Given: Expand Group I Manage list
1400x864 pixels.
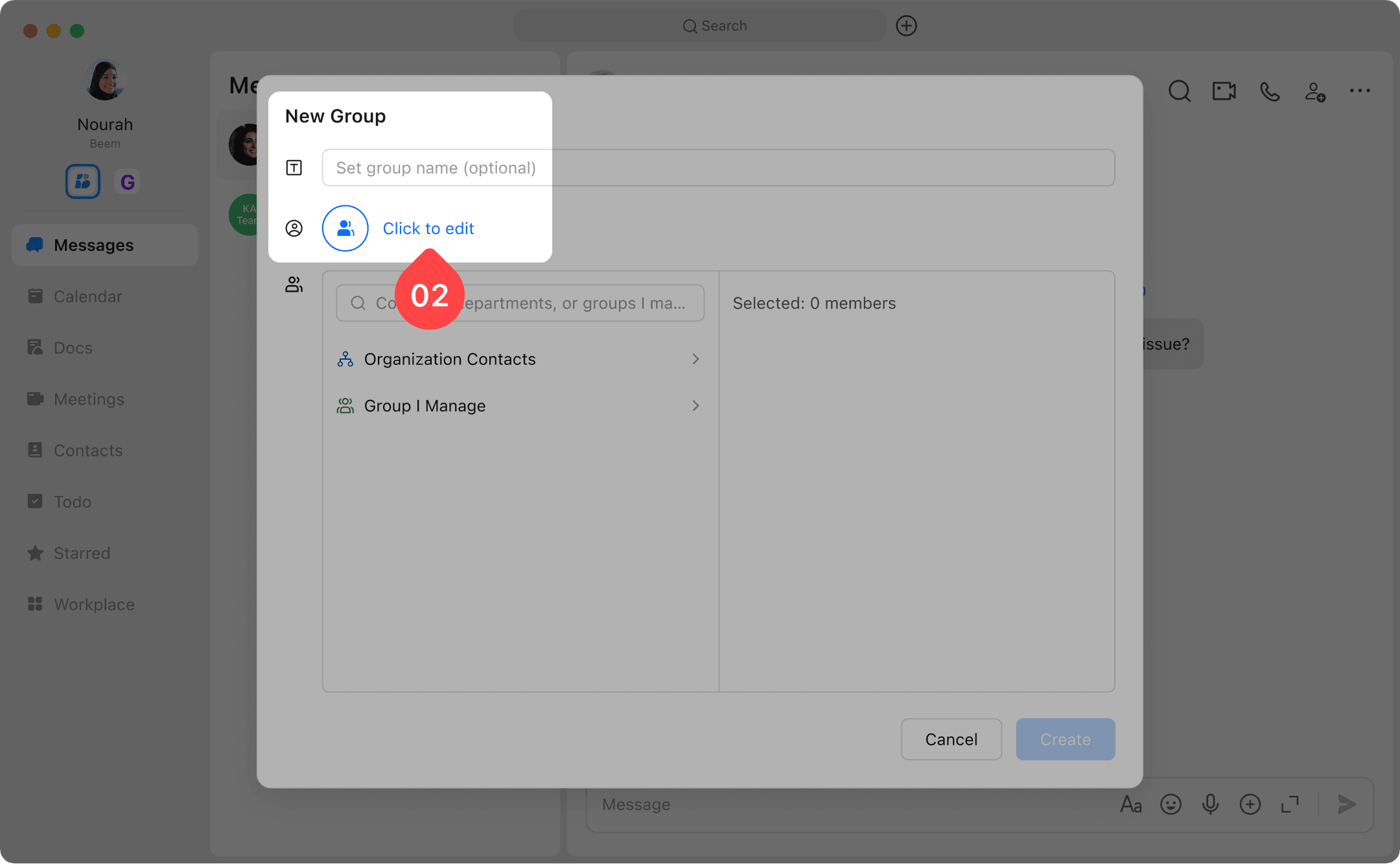Looking at the screenshot, I should coord(695,406).
